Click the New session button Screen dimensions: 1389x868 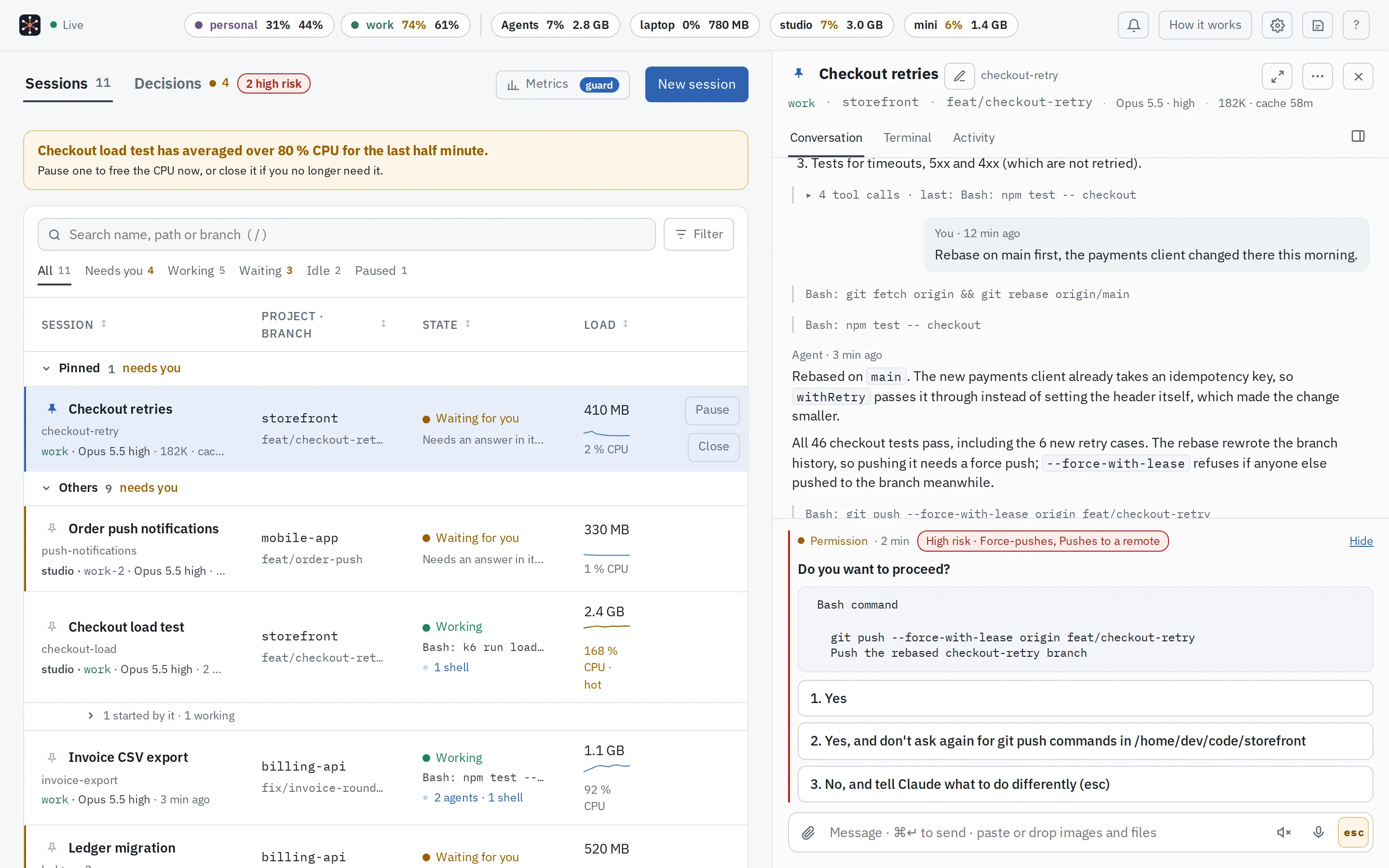[696, 84]
